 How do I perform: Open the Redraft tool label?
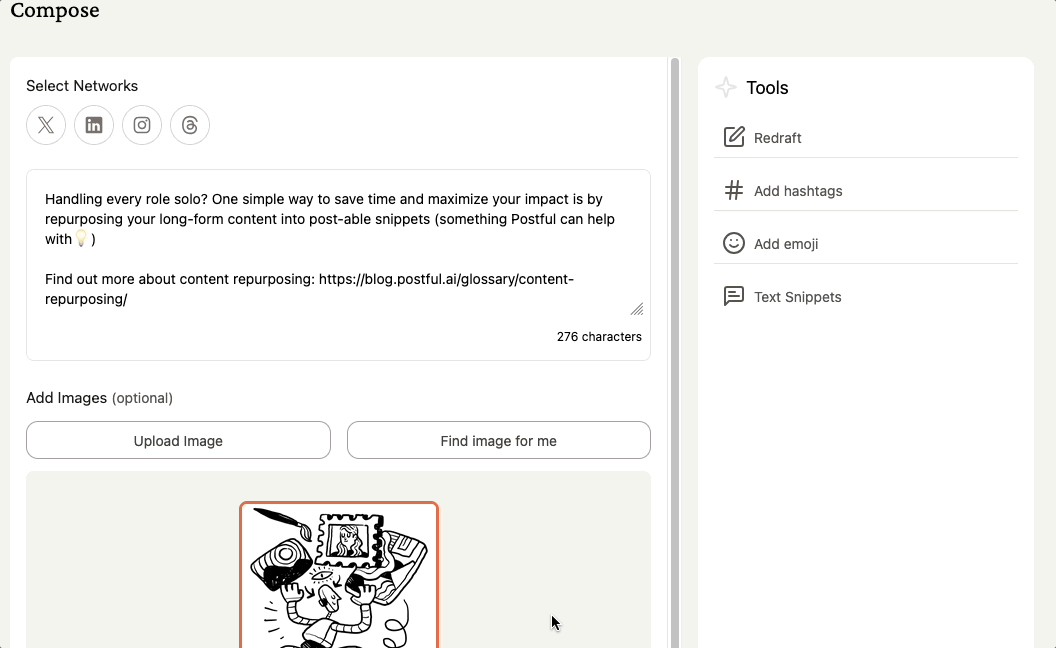[778, 138]
